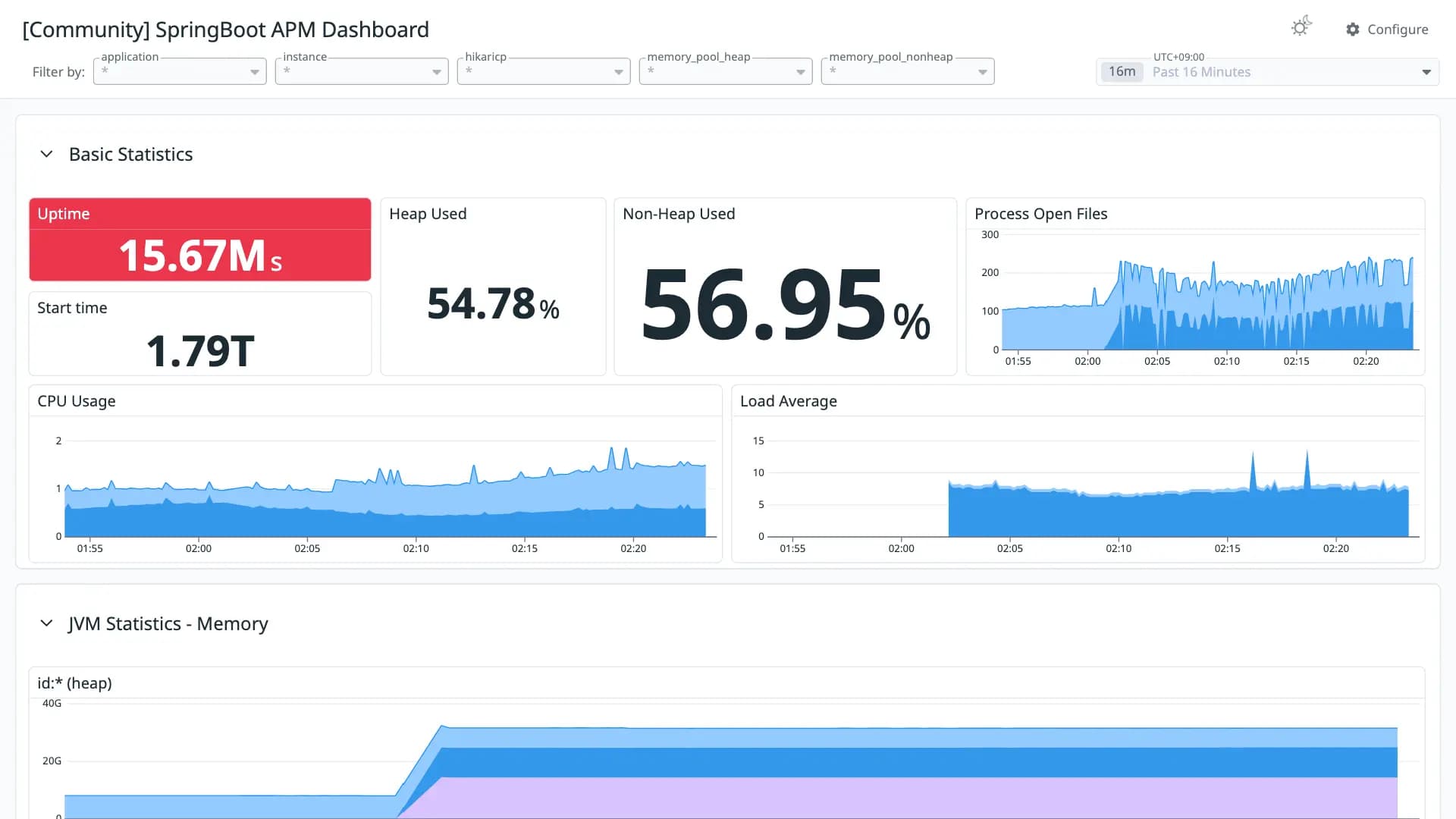Collapse the JVM Statistics - Memory section

click(x=46, y=623)
